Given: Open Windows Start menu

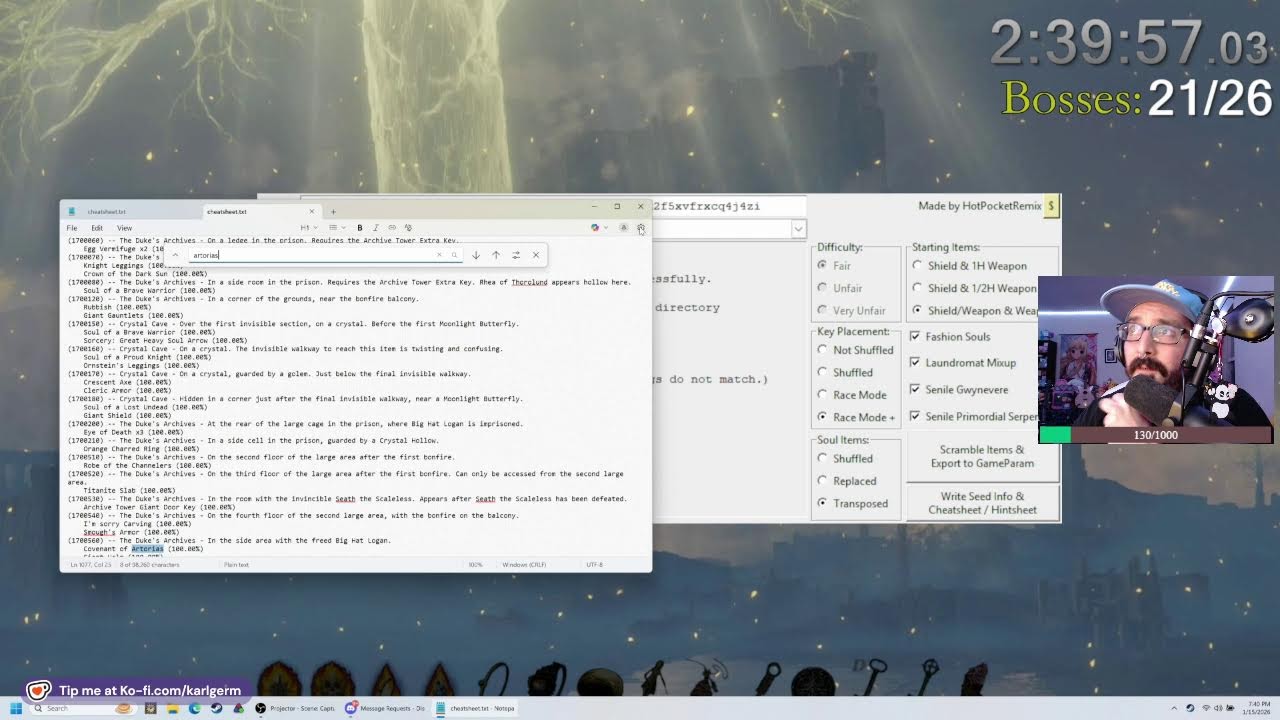Looking at the screenshot, I should click(16, 708).
